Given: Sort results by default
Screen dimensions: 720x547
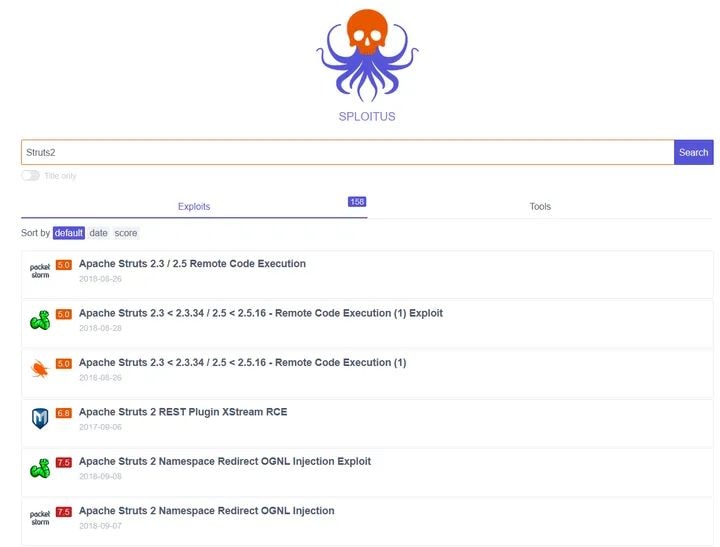Looking at the screenshot, I should [x=69, y=233].
